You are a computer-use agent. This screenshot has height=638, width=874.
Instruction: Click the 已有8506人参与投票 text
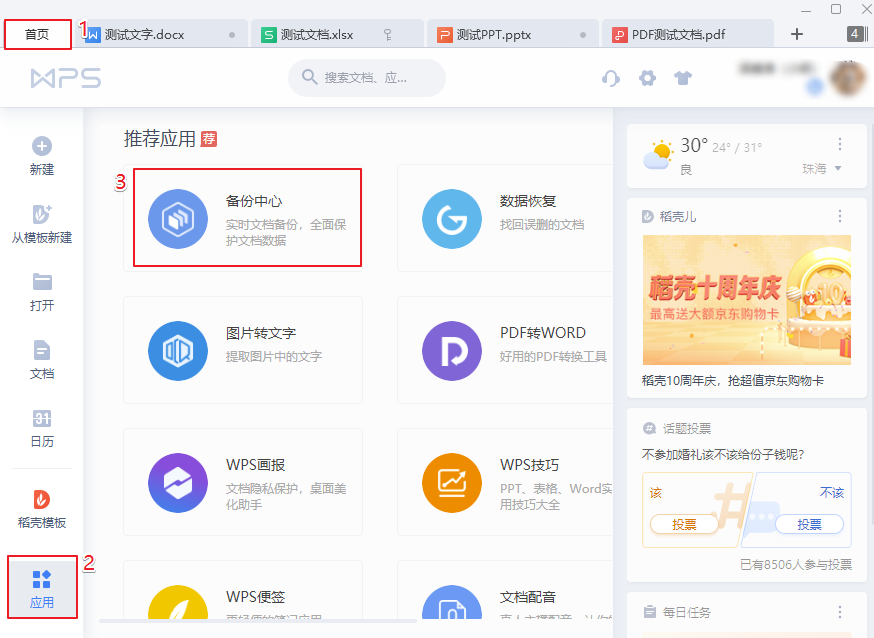coord(795,564)
